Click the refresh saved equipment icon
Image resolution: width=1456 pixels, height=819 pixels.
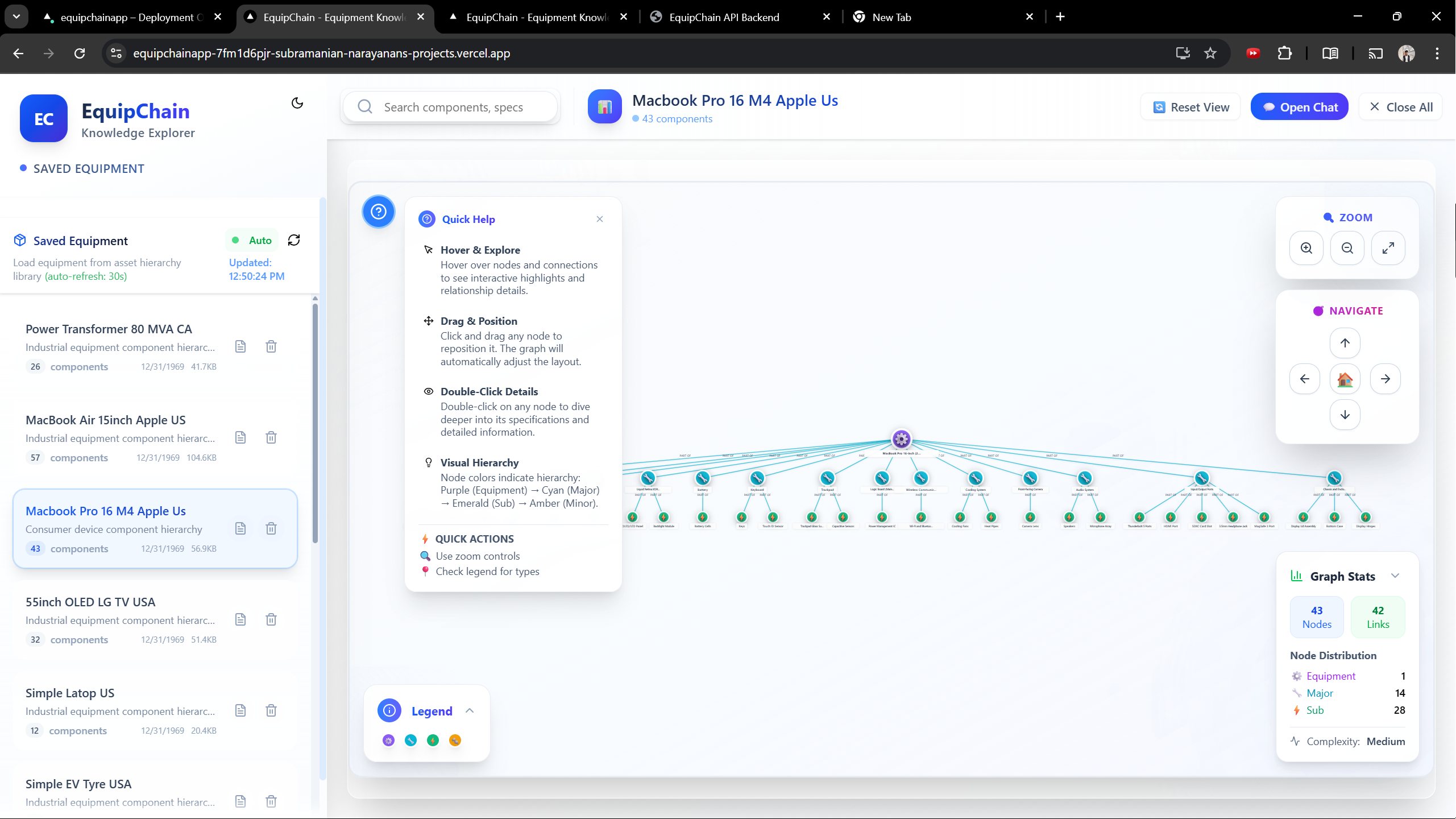294,240
